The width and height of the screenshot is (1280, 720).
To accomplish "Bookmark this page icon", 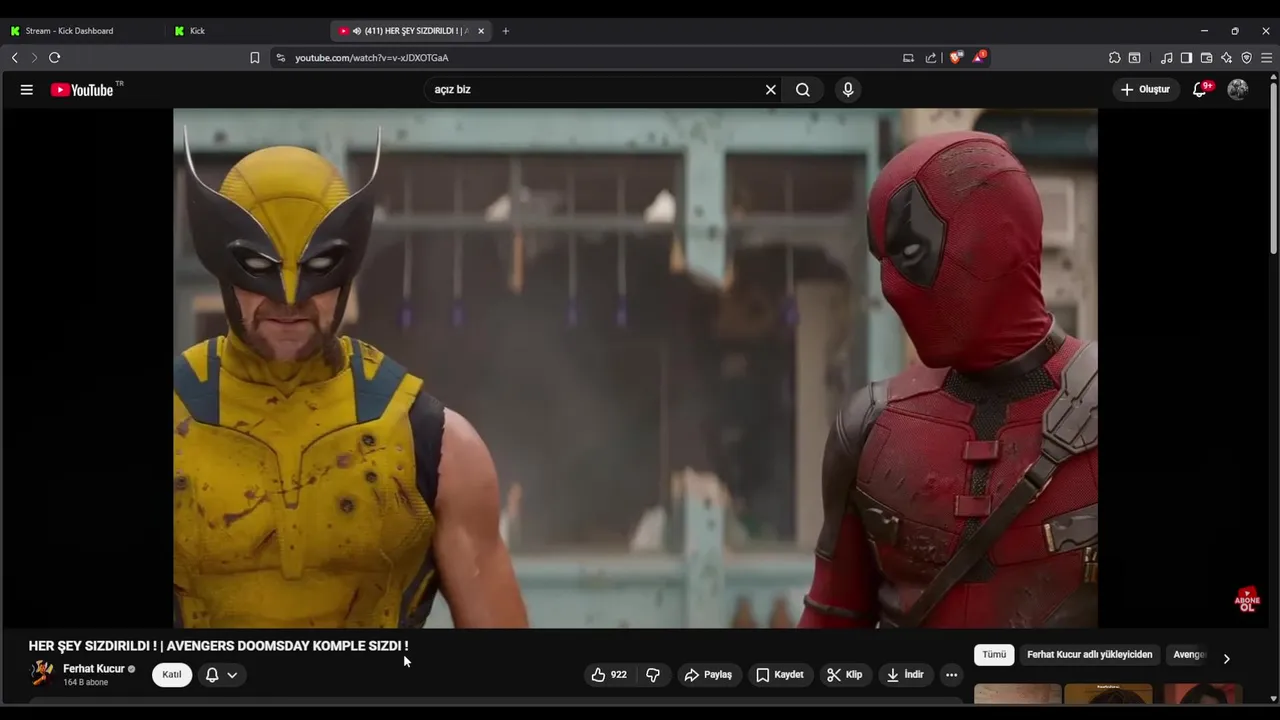I will click(255, 58).
